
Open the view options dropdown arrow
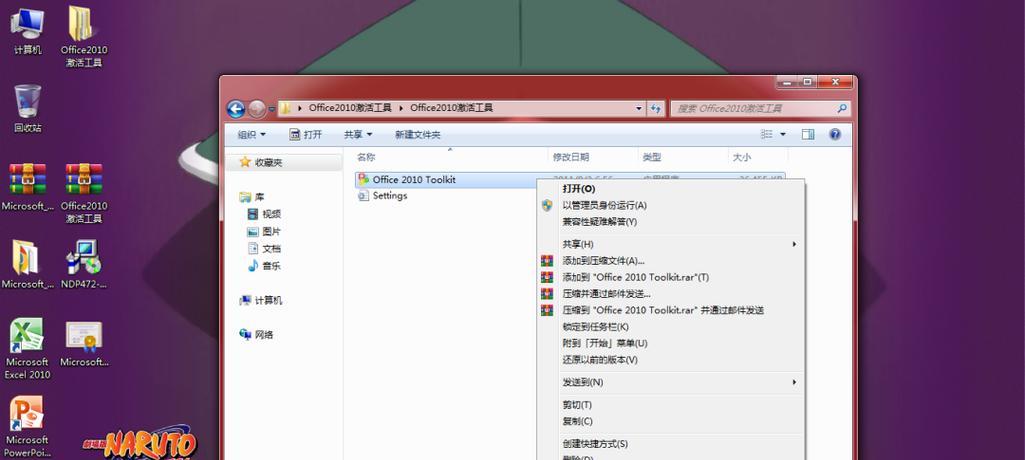click(x=783, y=135)
